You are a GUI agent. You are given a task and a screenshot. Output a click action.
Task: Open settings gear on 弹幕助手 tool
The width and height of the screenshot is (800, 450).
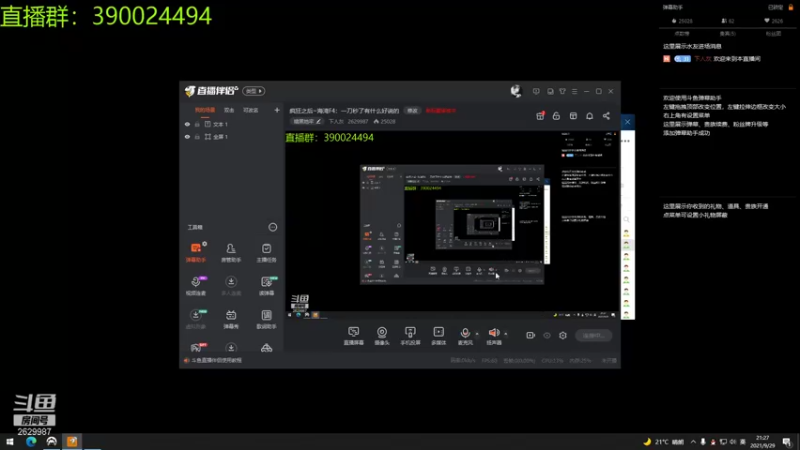coord(205,244)
